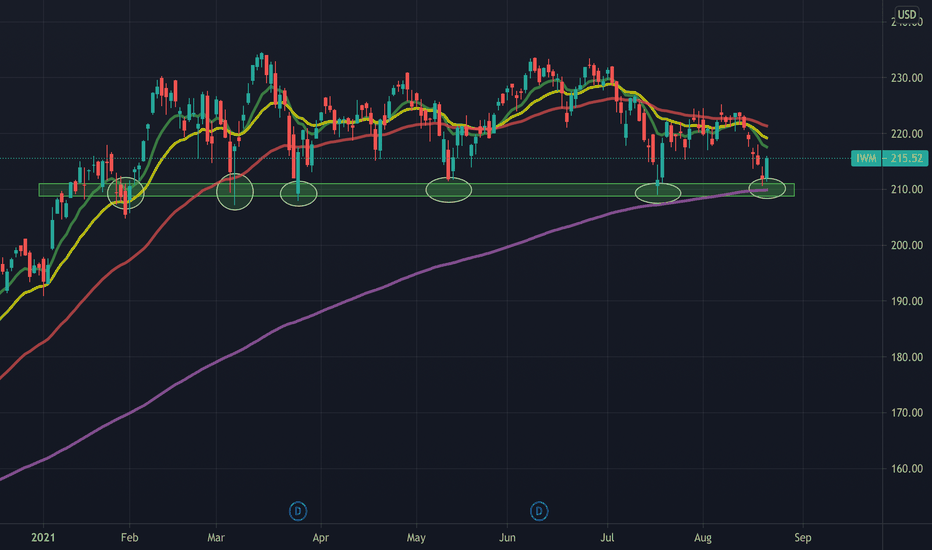Screen dimensions: 932x550
Task: Click the 190.00 price axis label
Action: [x=906, y=301]
